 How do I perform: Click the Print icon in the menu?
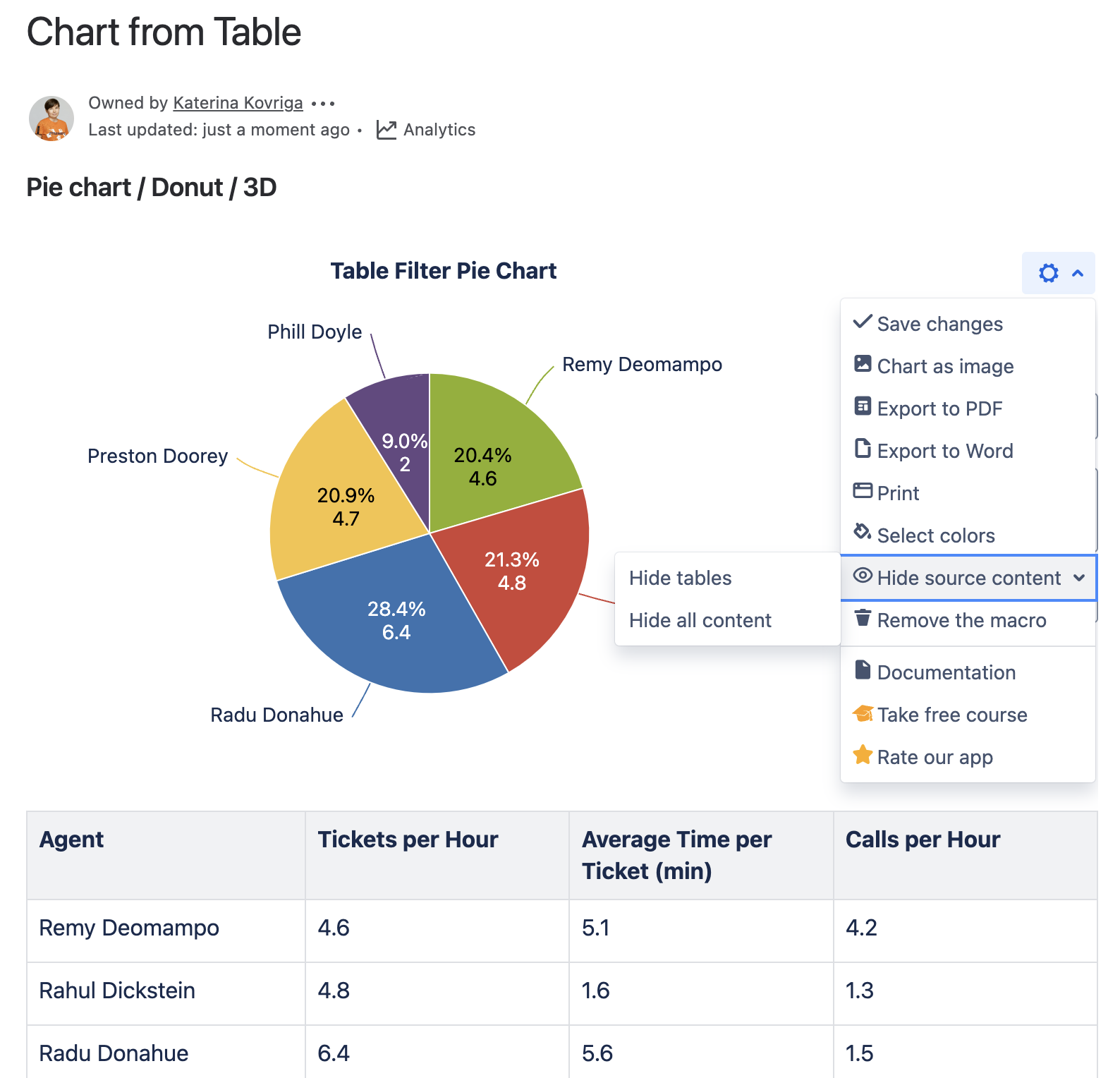click(x=863, y=491)
